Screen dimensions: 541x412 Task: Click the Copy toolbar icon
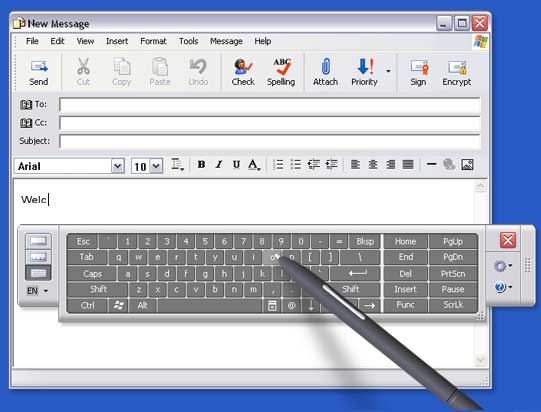click(121, 73)
